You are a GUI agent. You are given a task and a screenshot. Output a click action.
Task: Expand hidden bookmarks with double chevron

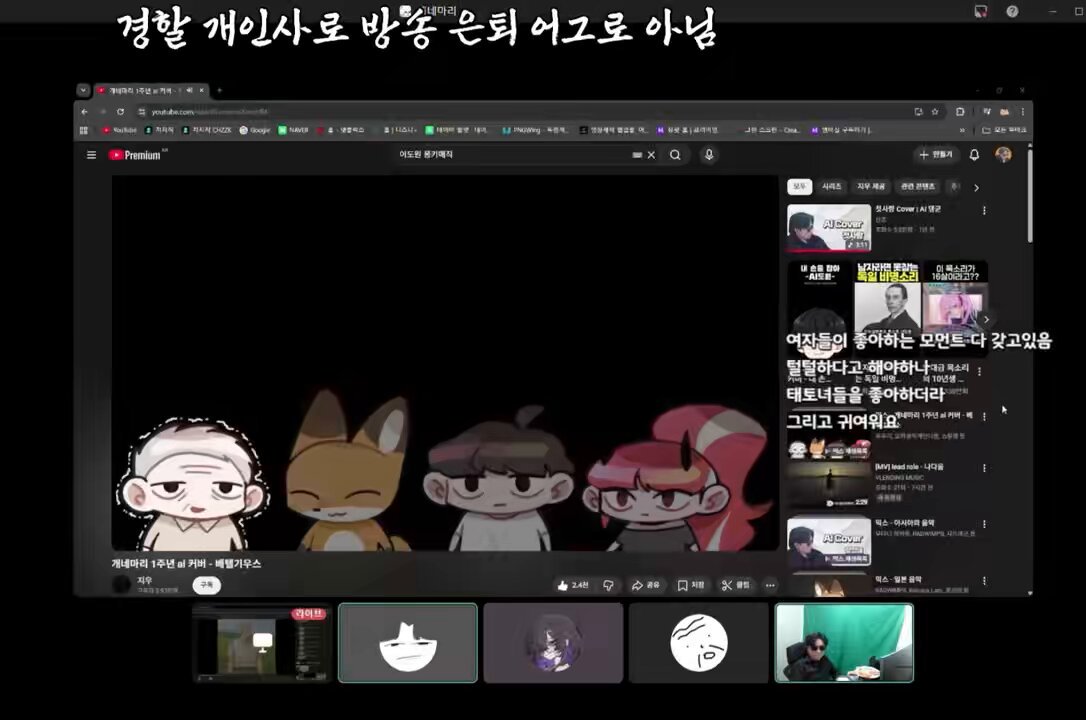point(962,130)
